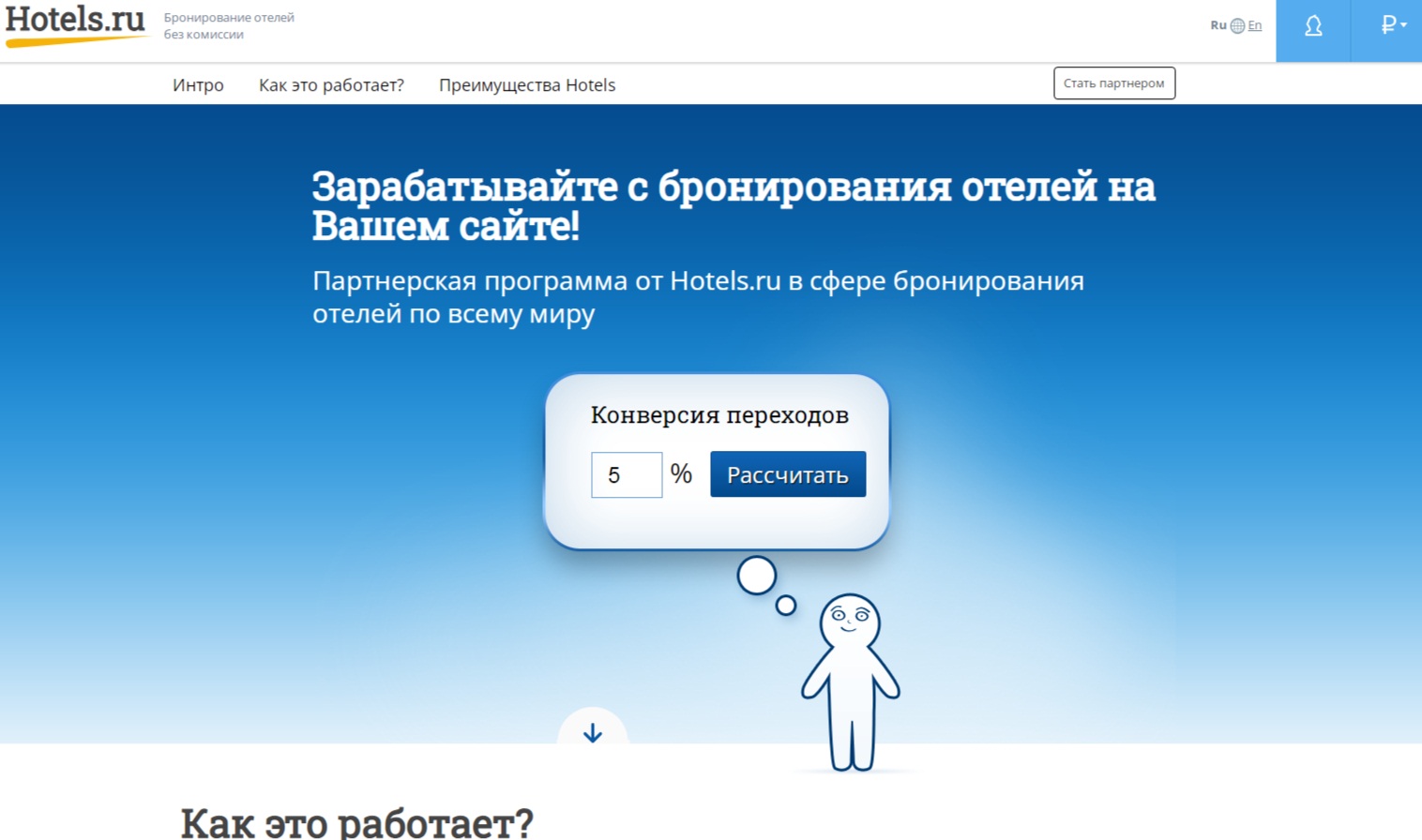Click the Партнерская программа subtitle text
The image size is (1422, 840).
click(698, 296)
